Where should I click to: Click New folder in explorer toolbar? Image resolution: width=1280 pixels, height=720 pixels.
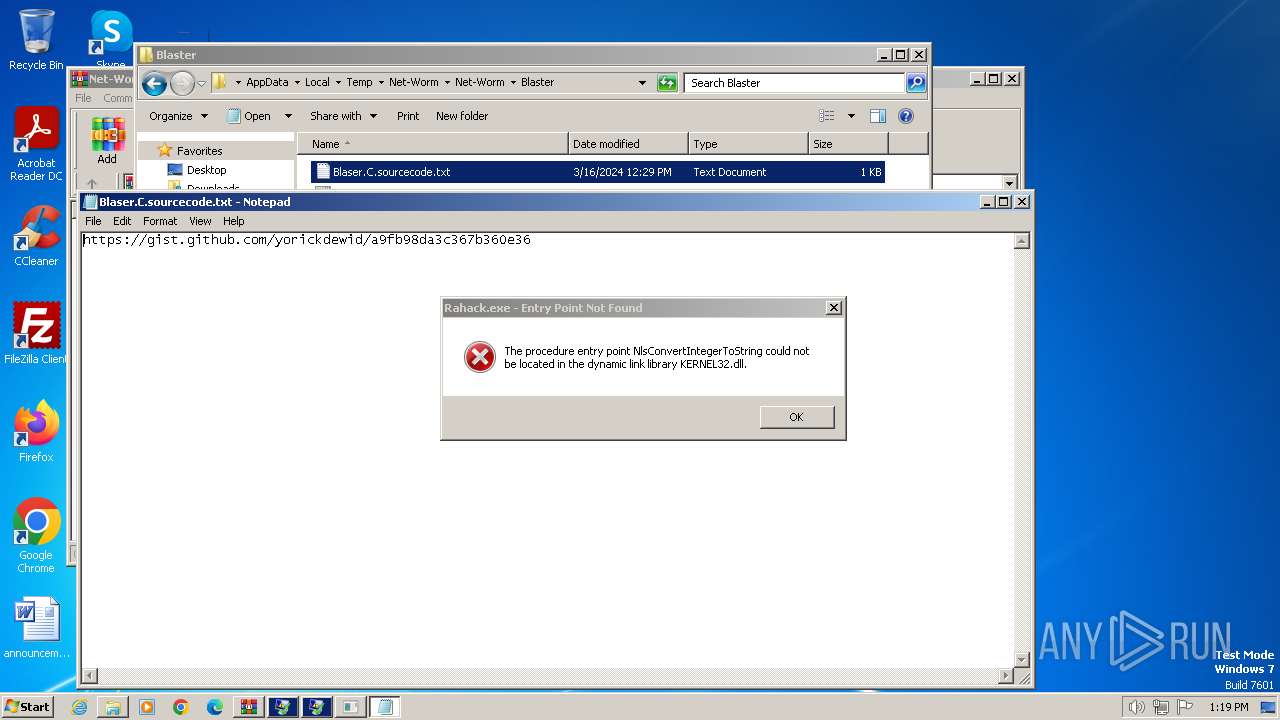(x=462, y=116)
